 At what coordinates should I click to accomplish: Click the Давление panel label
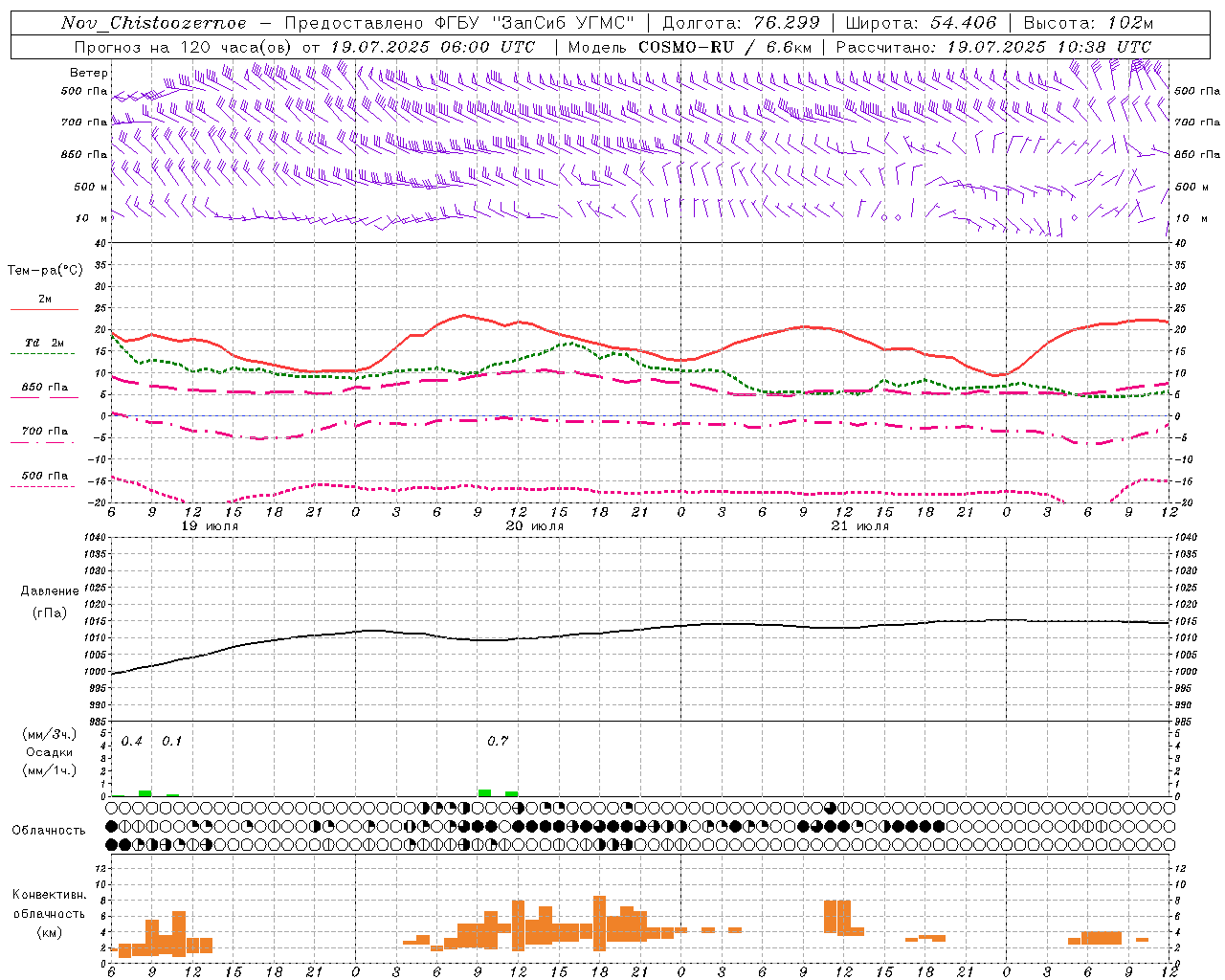pos(50,591)
